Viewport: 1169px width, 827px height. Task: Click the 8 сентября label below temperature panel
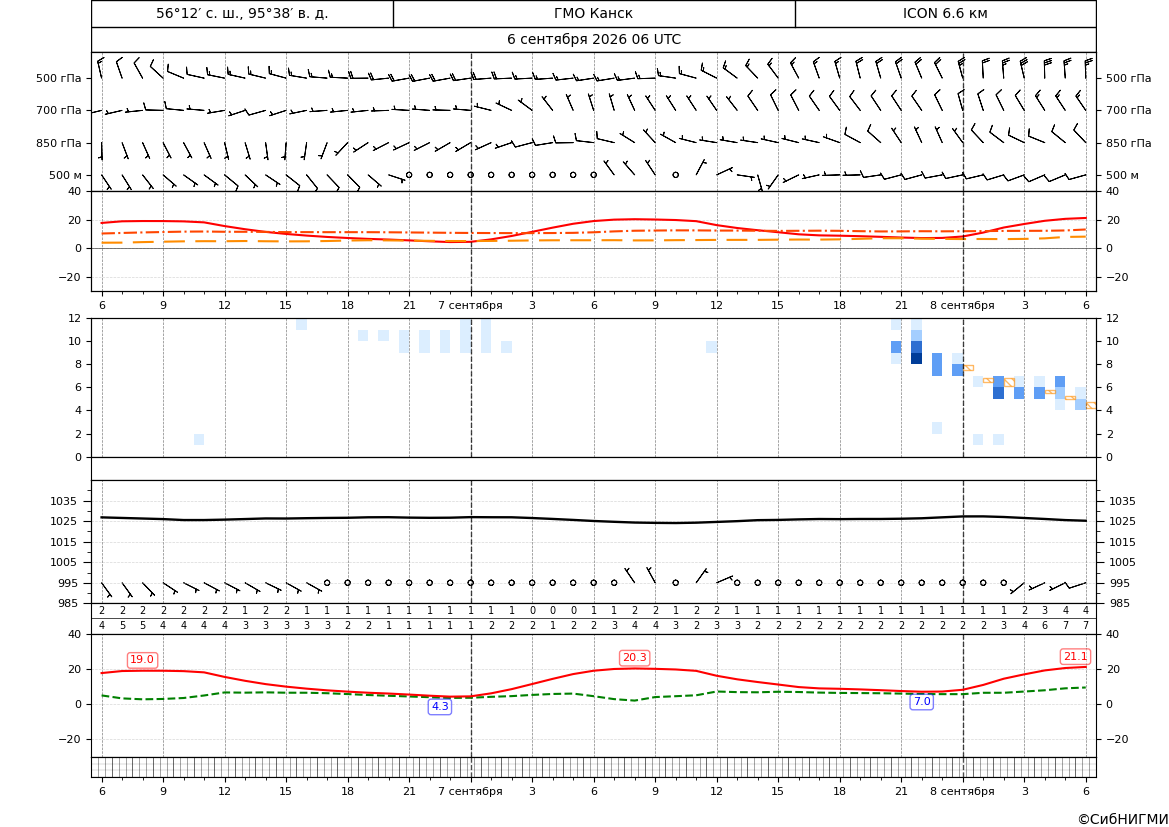(x=962, y=305)
